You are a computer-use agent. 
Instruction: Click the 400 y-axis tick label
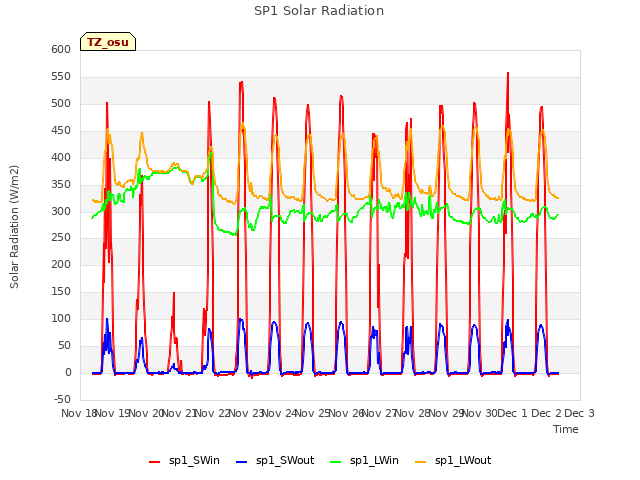pos(61,157)
